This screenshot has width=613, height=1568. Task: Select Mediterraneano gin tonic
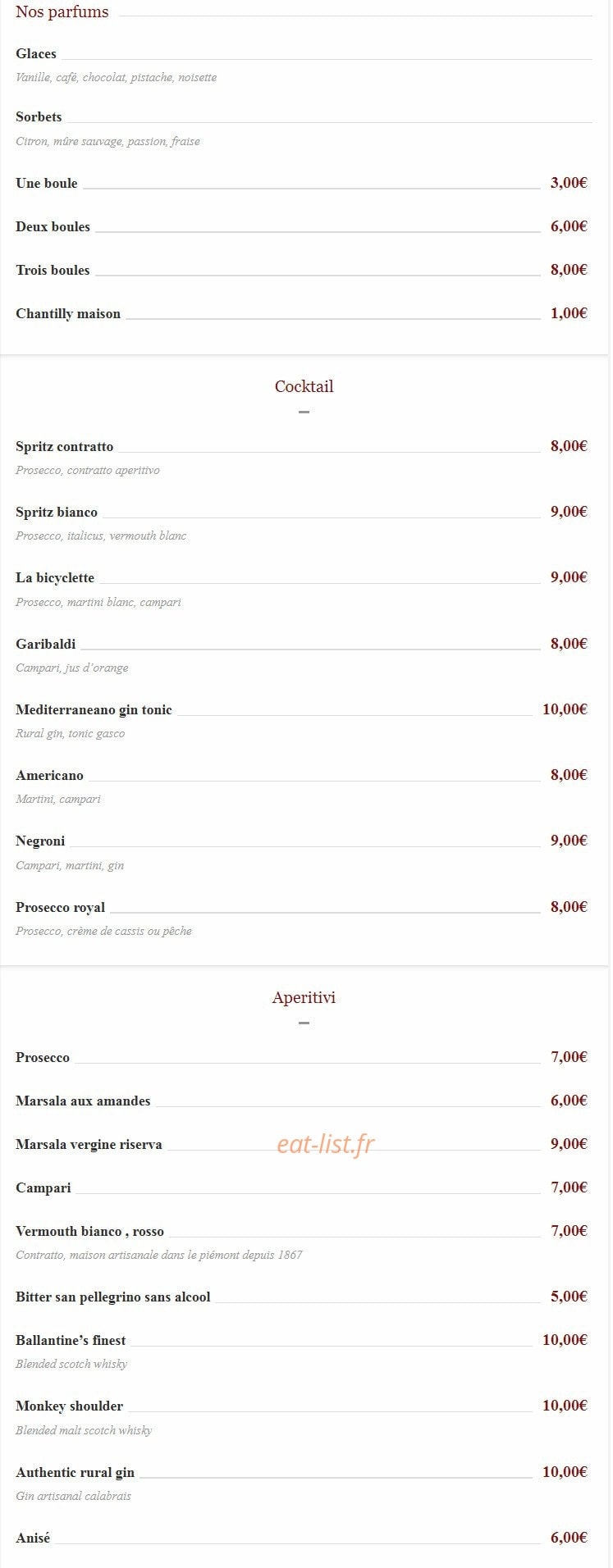coord(94,710)
